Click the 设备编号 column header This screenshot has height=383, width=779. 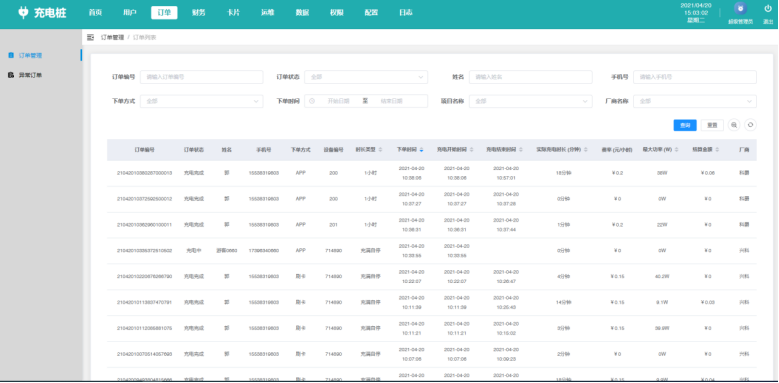coord(333,150)
